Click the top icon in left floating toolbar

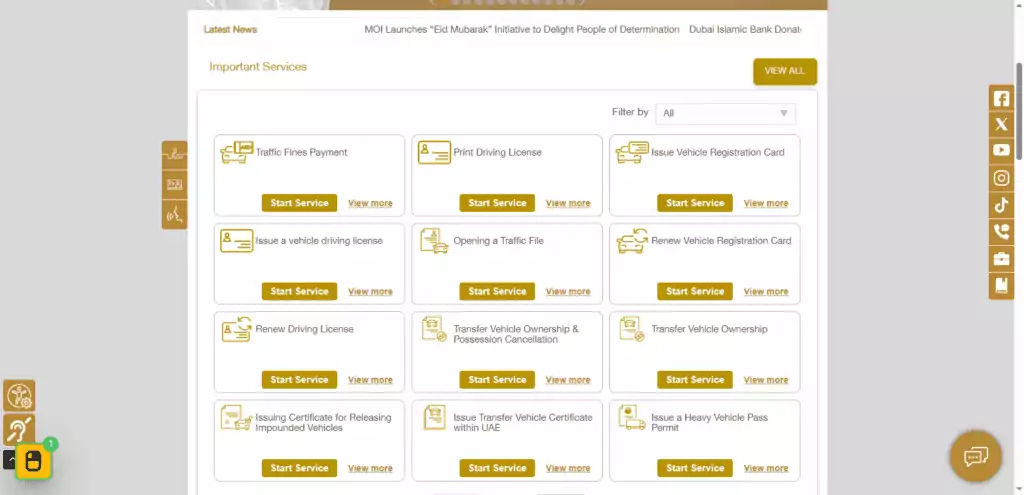(x=174, y=155)
